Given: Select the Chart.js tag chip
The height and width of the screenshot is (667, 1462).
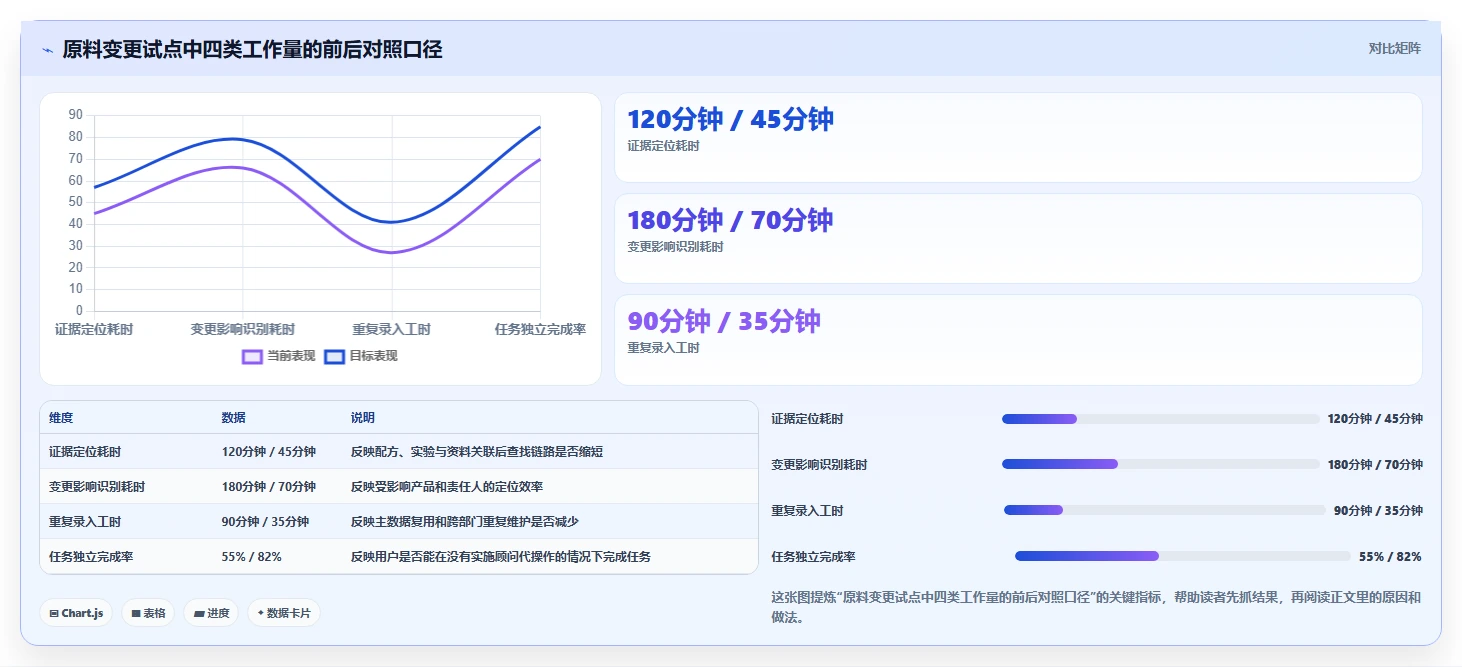Looking at the screenshot, I should coord(76,613).
